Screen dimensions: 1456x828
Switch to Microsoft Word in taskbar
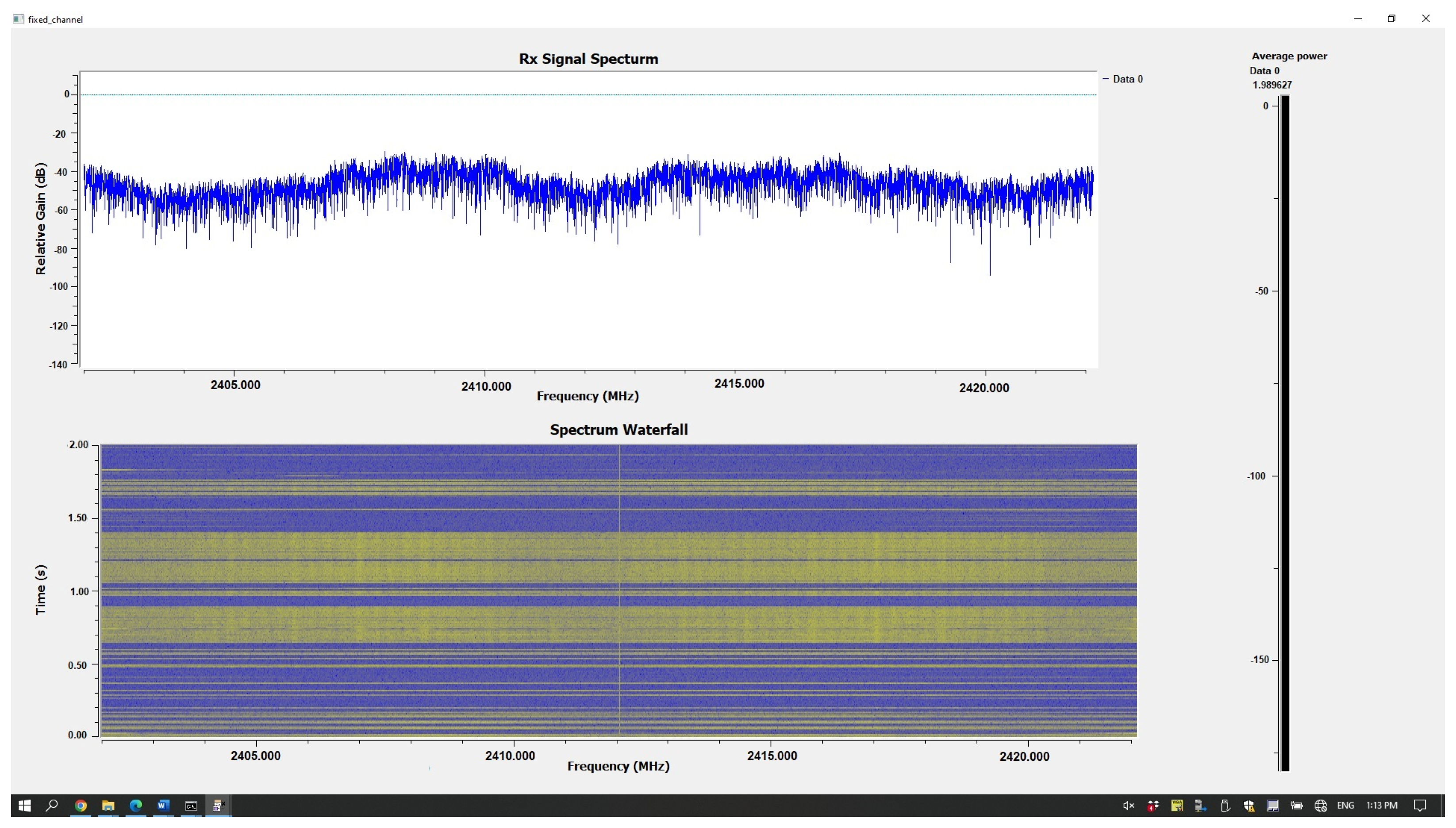click(163, 805)
